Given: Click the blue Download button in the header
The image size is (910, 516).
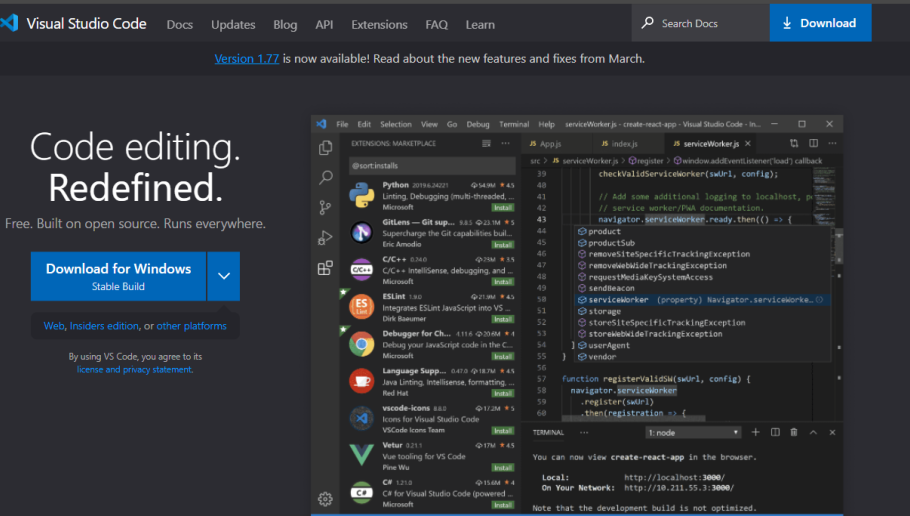Looking at the screenshot, I should pyautogui.click(x=820, y=23).
